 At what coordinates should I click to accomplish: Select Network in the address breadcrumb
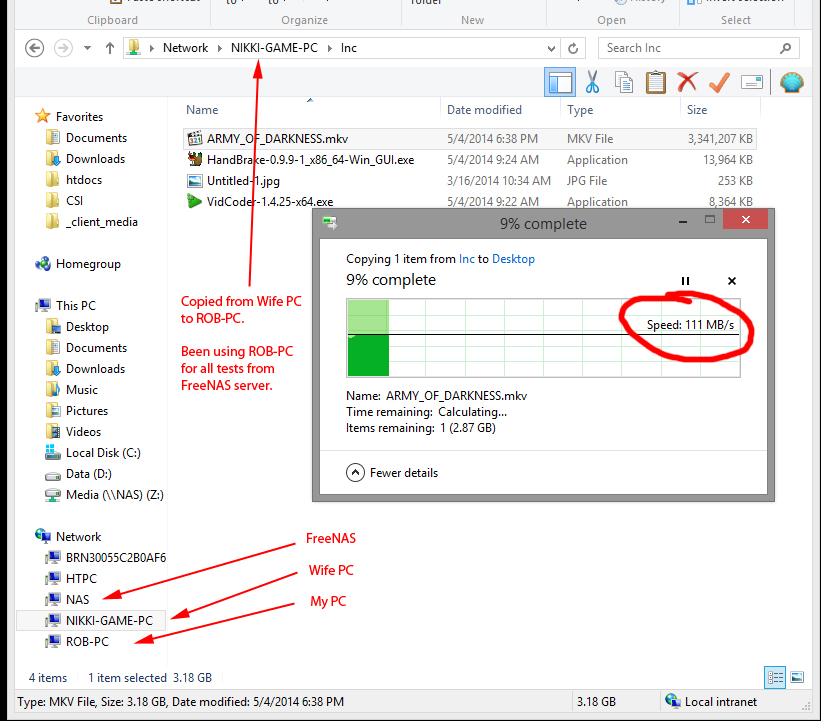(185, 48)
